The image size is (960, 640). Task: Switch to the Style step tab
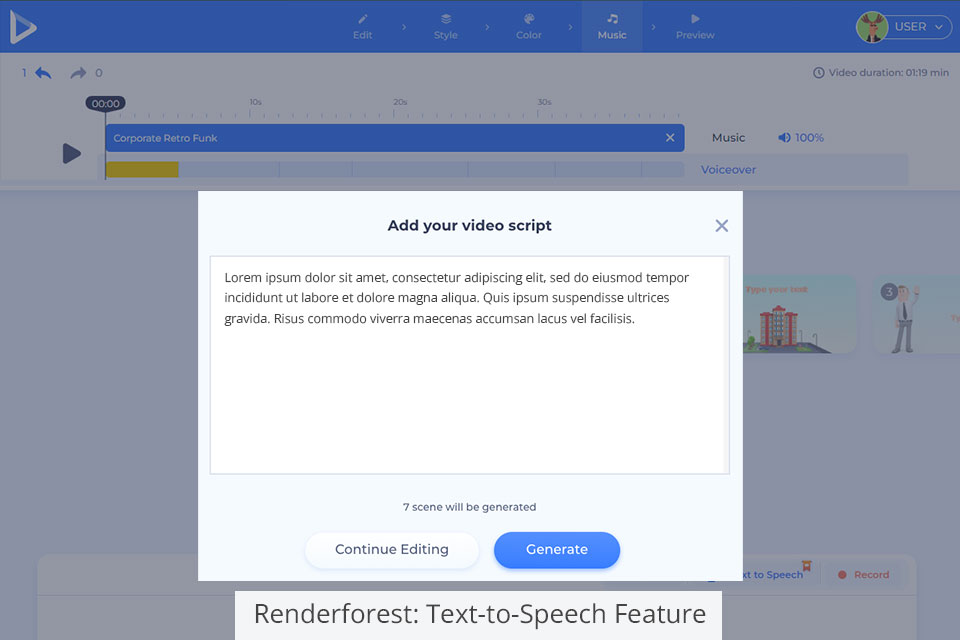446,27
